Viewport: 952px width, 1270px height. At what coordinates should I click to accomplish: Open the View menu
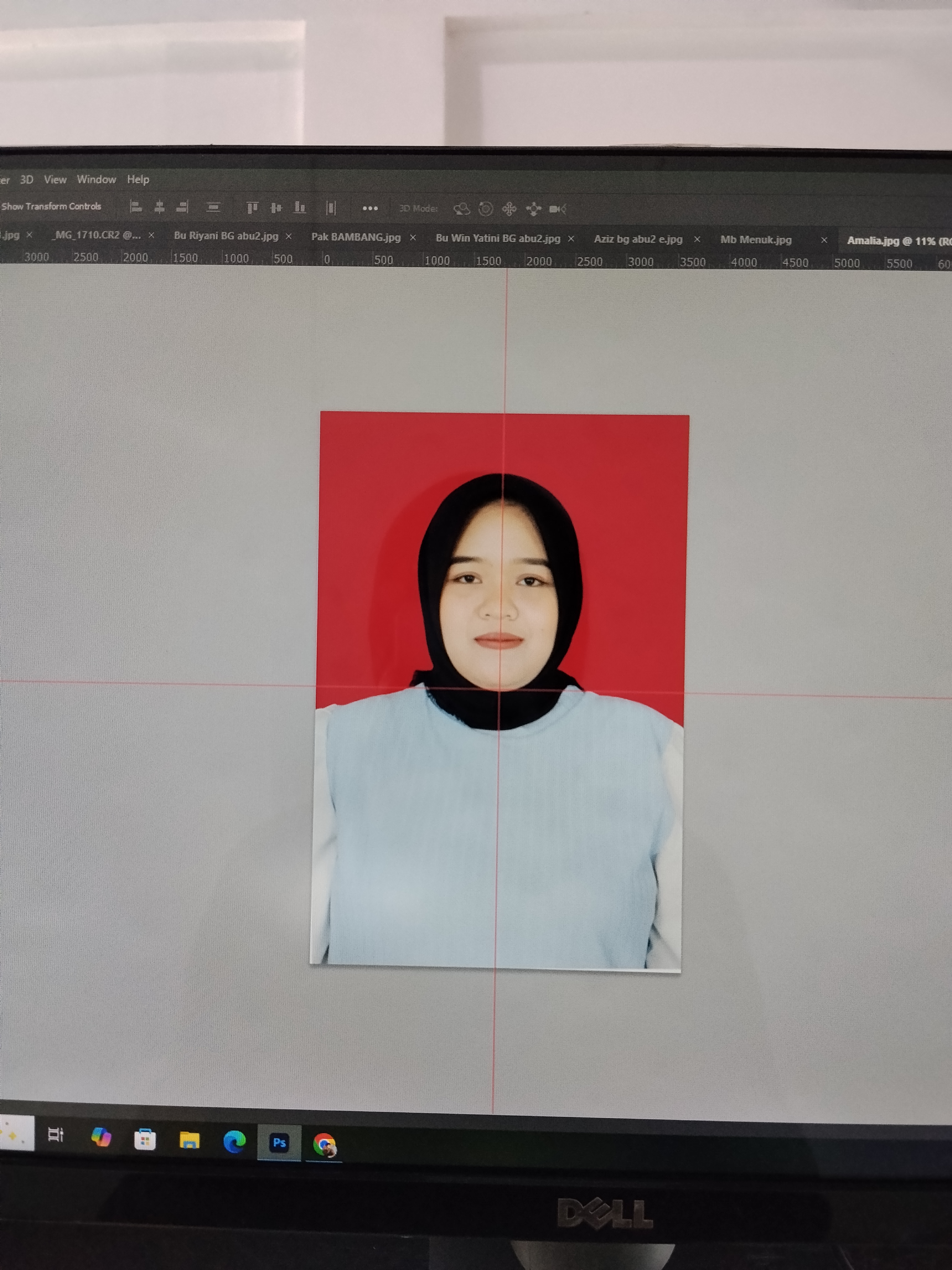pyautogui.click(x=55, y=179)
